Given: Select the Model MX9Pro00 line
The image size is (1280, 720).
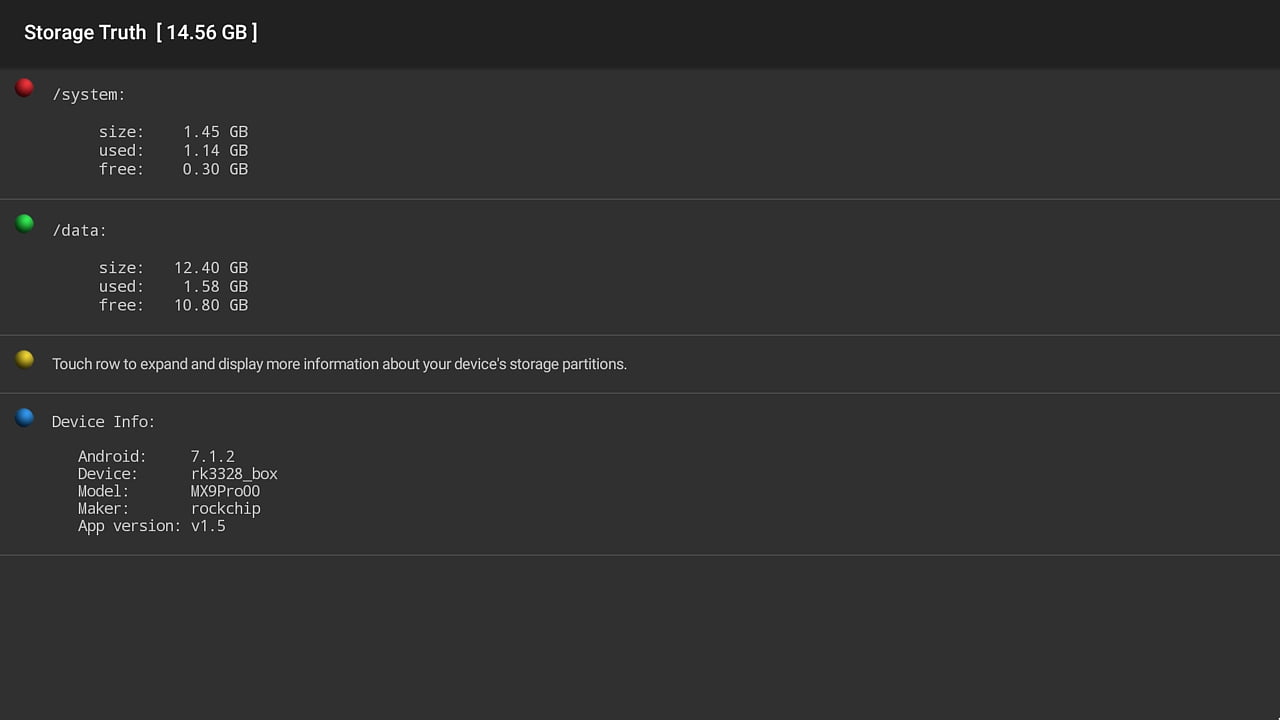Looking at the screenshot, I should coord(169,491).
